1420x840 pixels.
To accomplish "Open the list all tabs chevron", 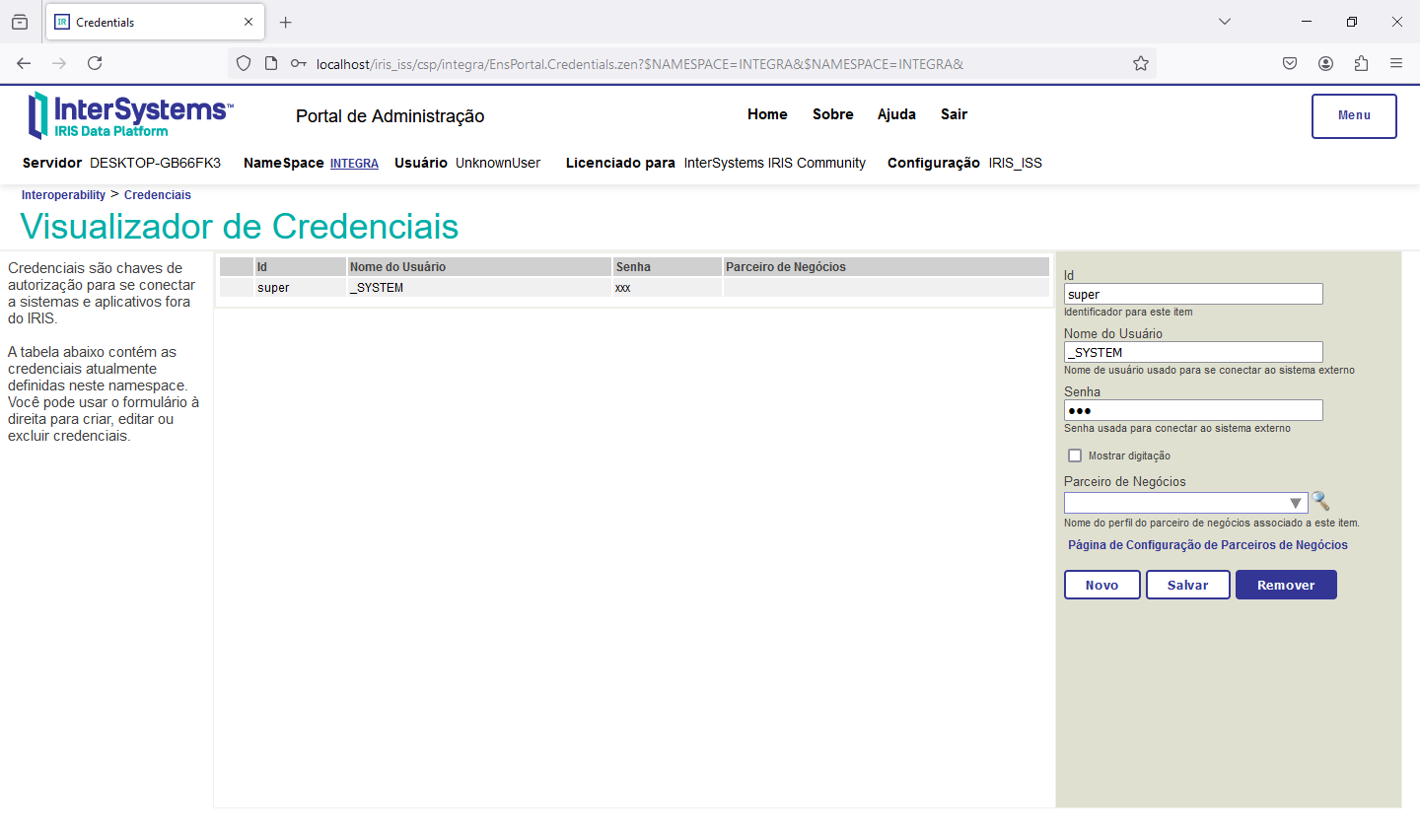I will [x=1225, y=22].
